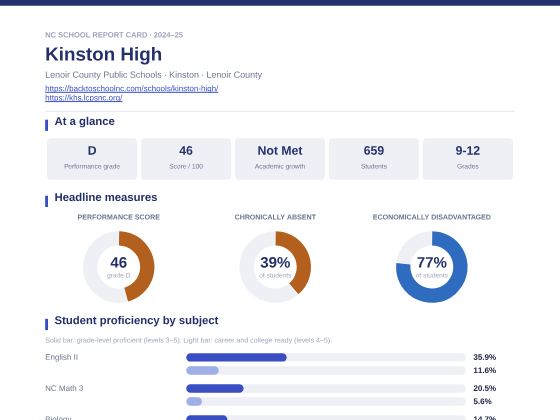Click the Lenoir County Public Schools subtitle
The width and height of the screenshot is (560, 420).
pyautogui.click(x=154, y=75)
